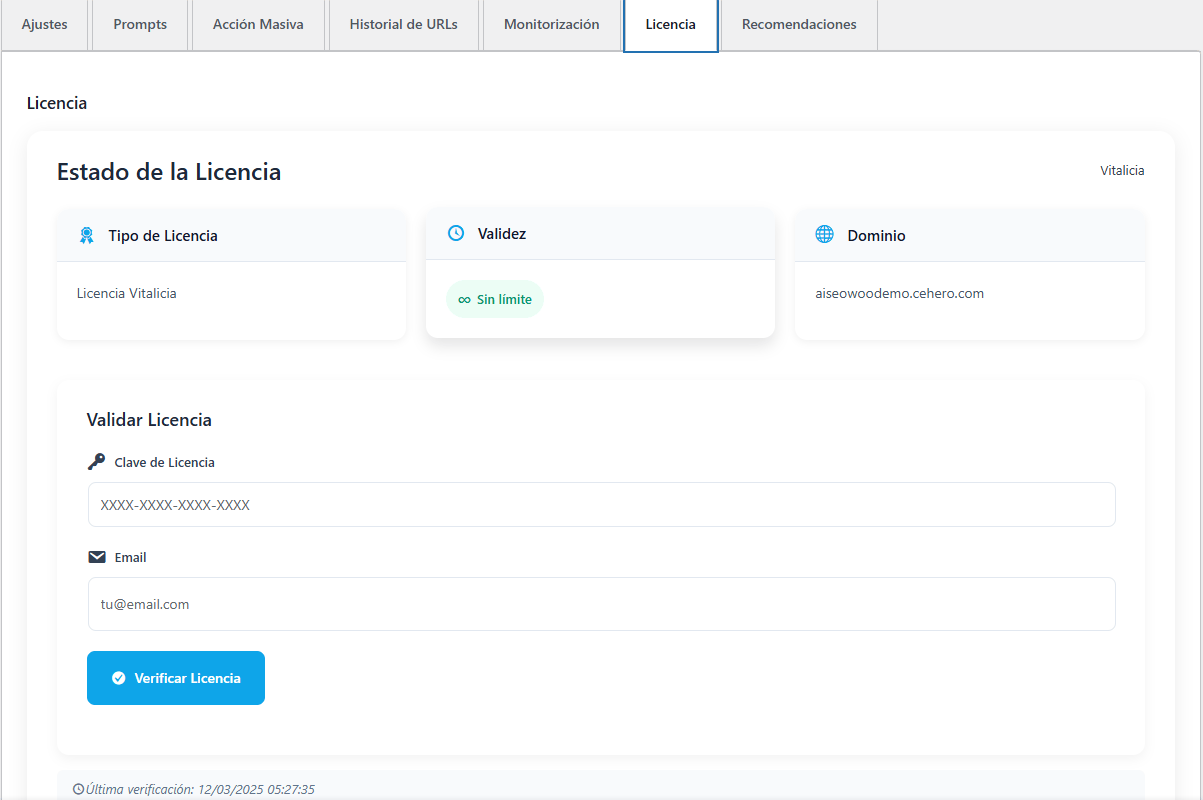Open the Historial de URLs tab
This screenshot has height=800, width=1203.
(403, 24)
